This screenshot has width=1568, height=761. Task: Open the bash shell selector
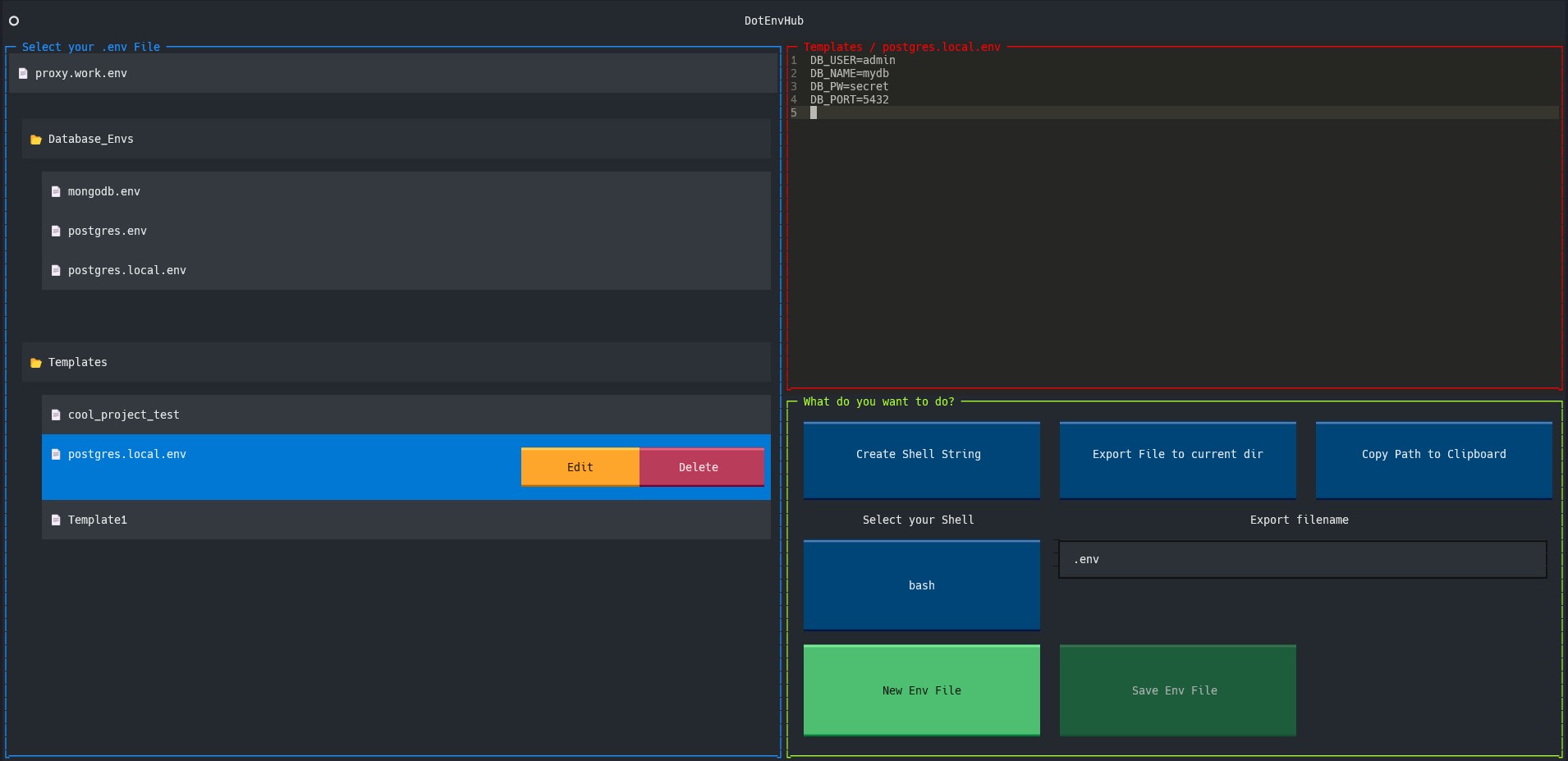(922, 585)
